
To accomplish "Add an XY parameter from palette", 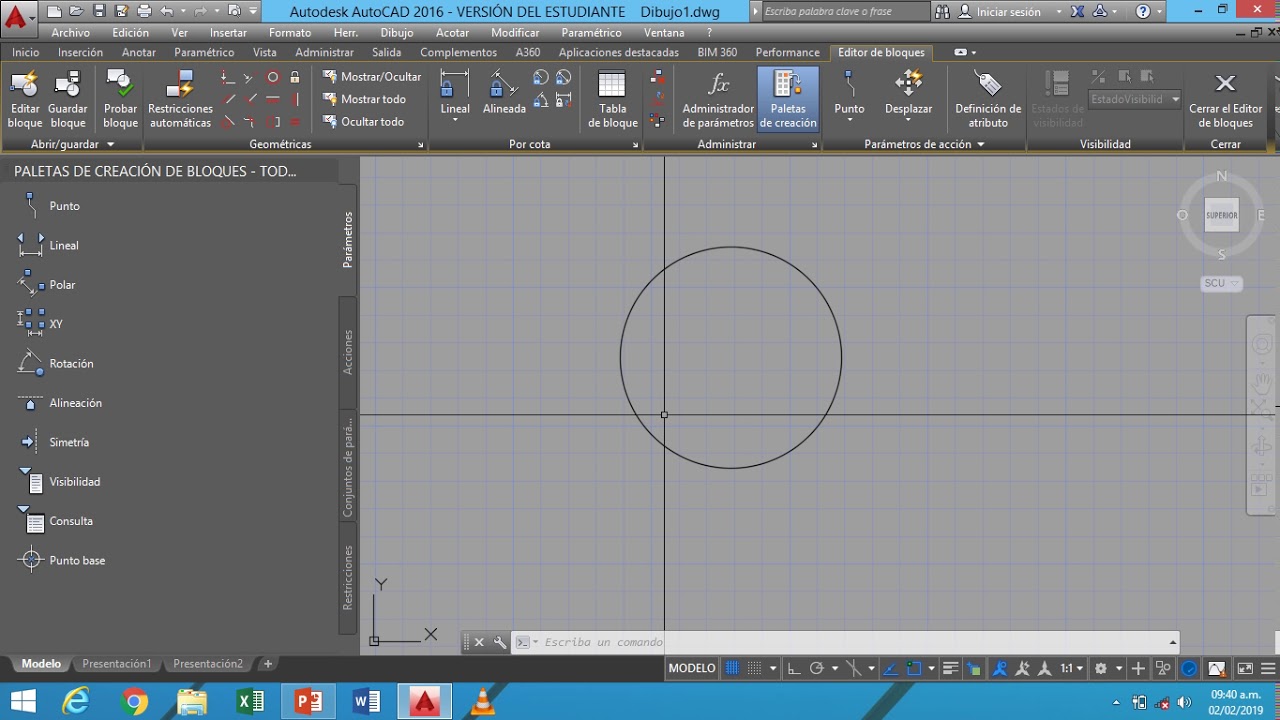I will coord(40,324).
